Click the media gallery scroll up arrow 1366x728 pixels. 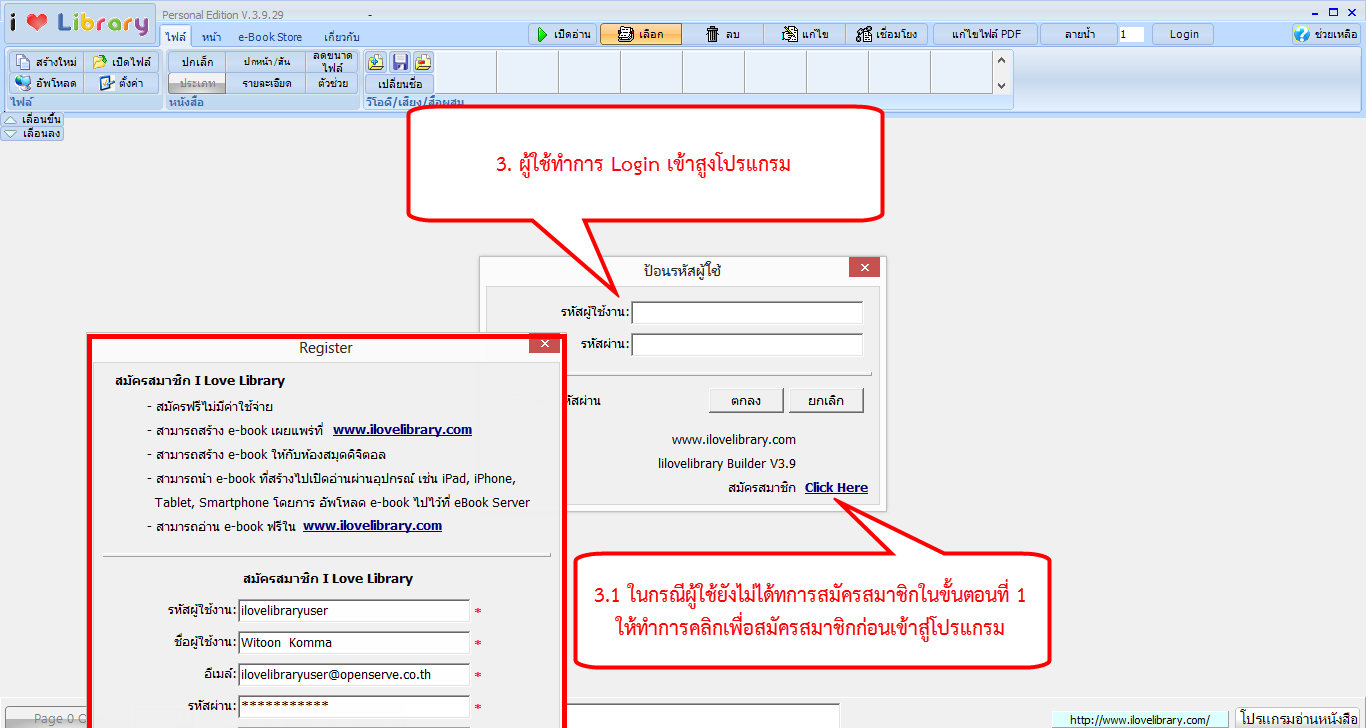(1003, 60)
